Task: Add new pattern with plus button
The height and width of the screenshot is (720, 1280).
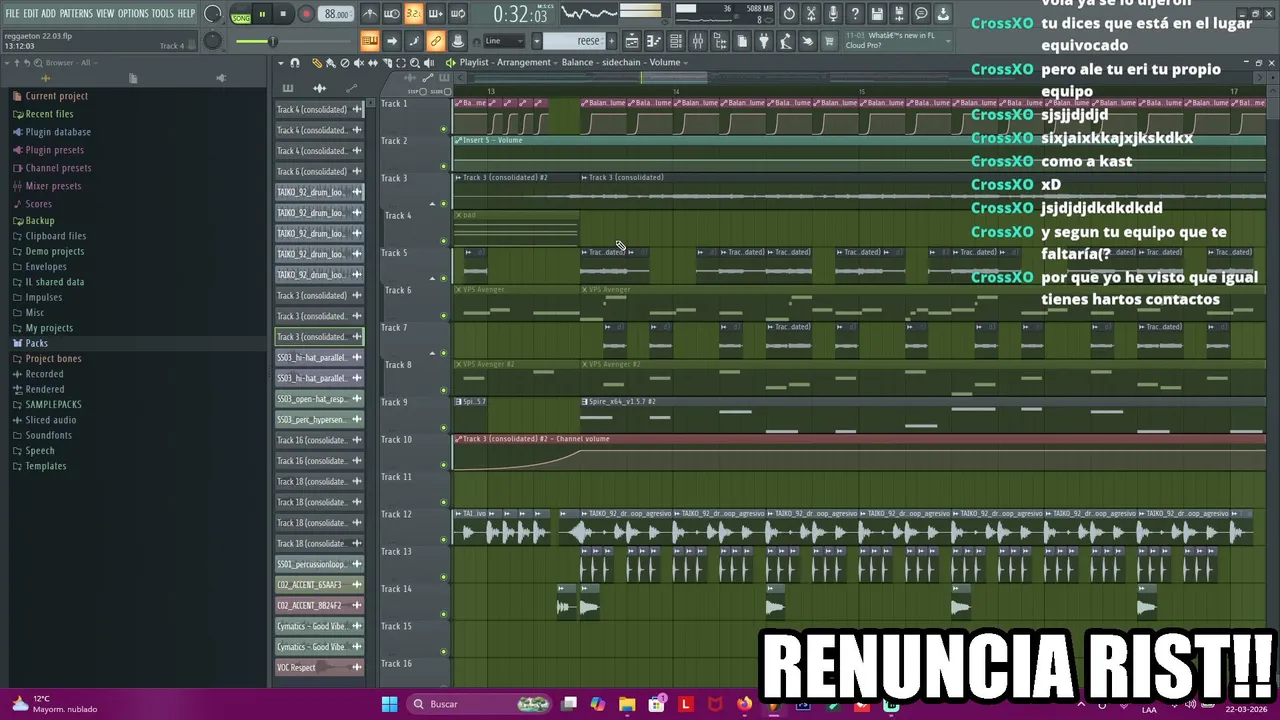Action: (x=613, y=41)
